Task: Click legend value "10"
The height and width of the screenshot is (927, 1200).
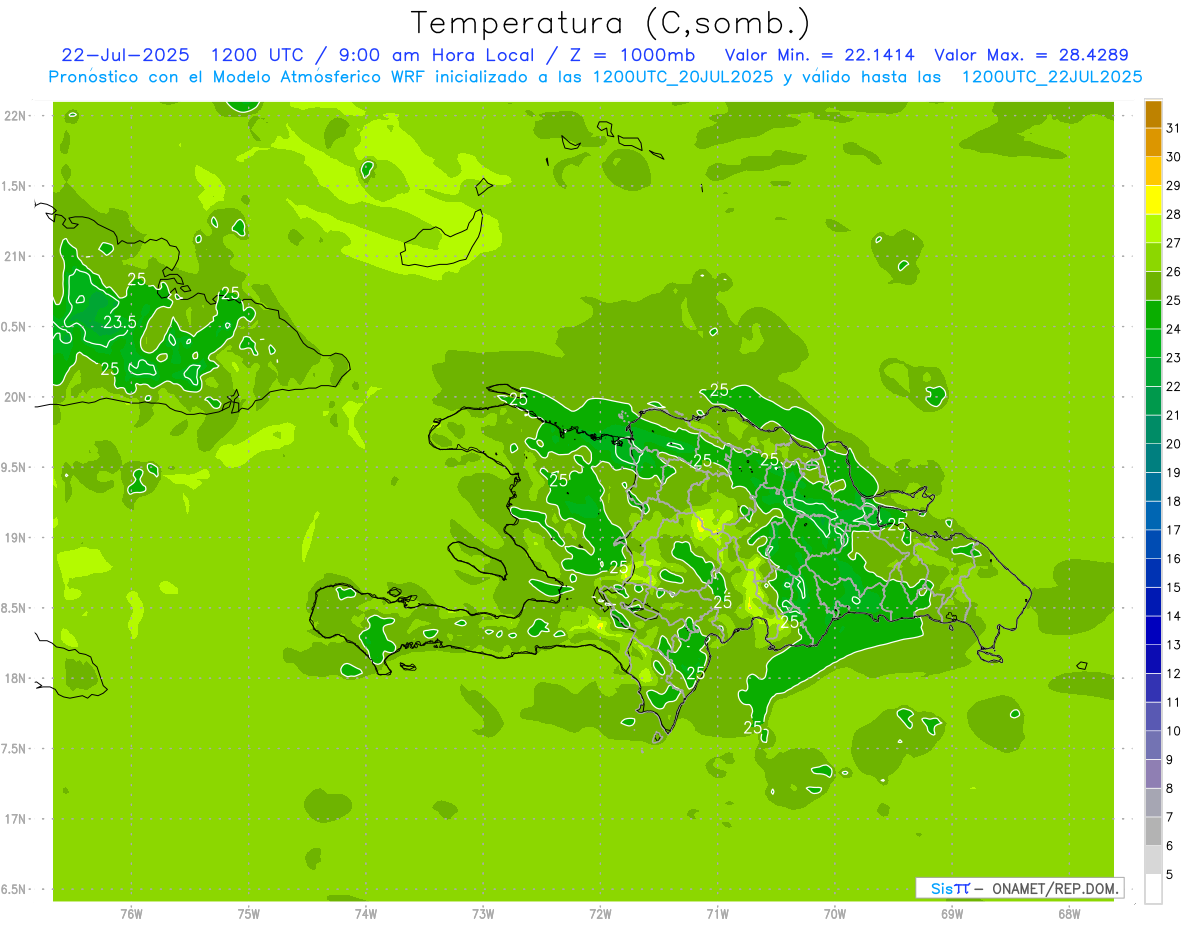Action: (x=1174, y=731)
